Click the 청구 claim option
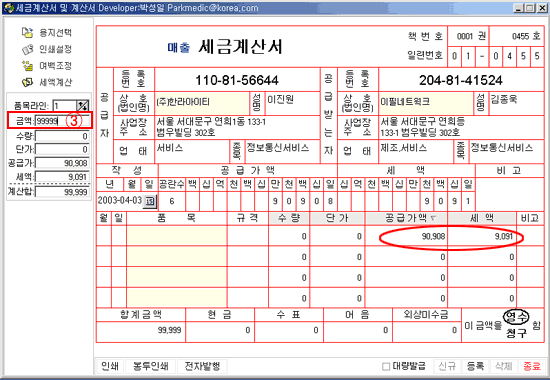 tap(516, 333)
